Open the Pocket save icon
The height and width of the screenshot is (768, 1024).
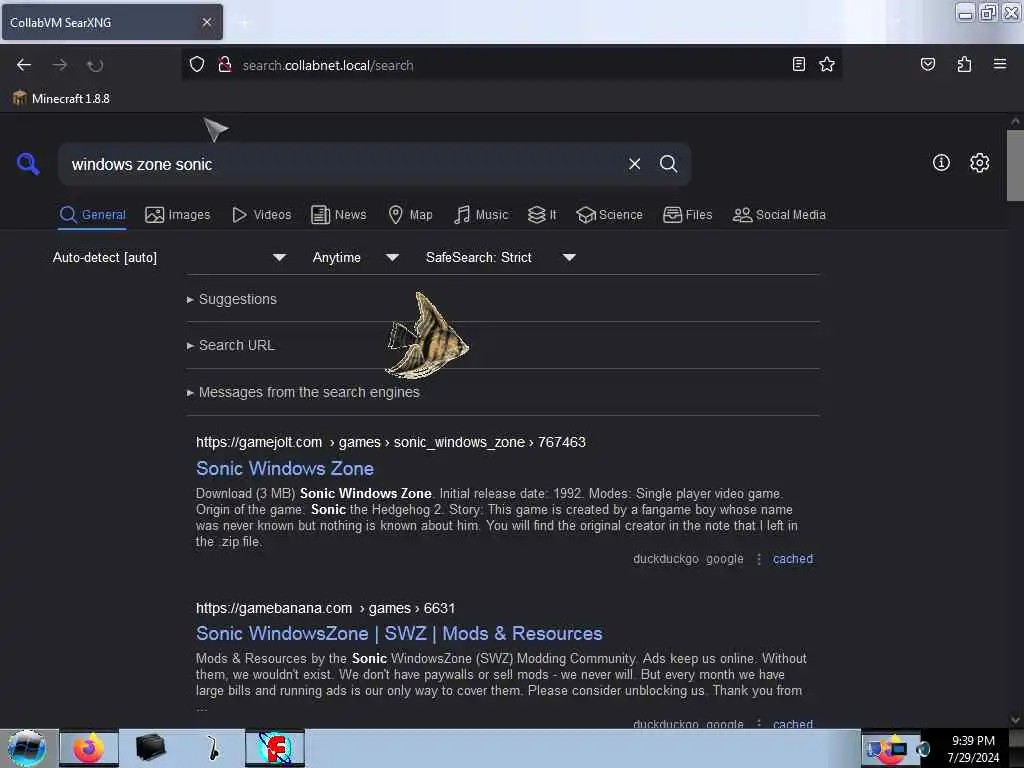click(927, 64)
